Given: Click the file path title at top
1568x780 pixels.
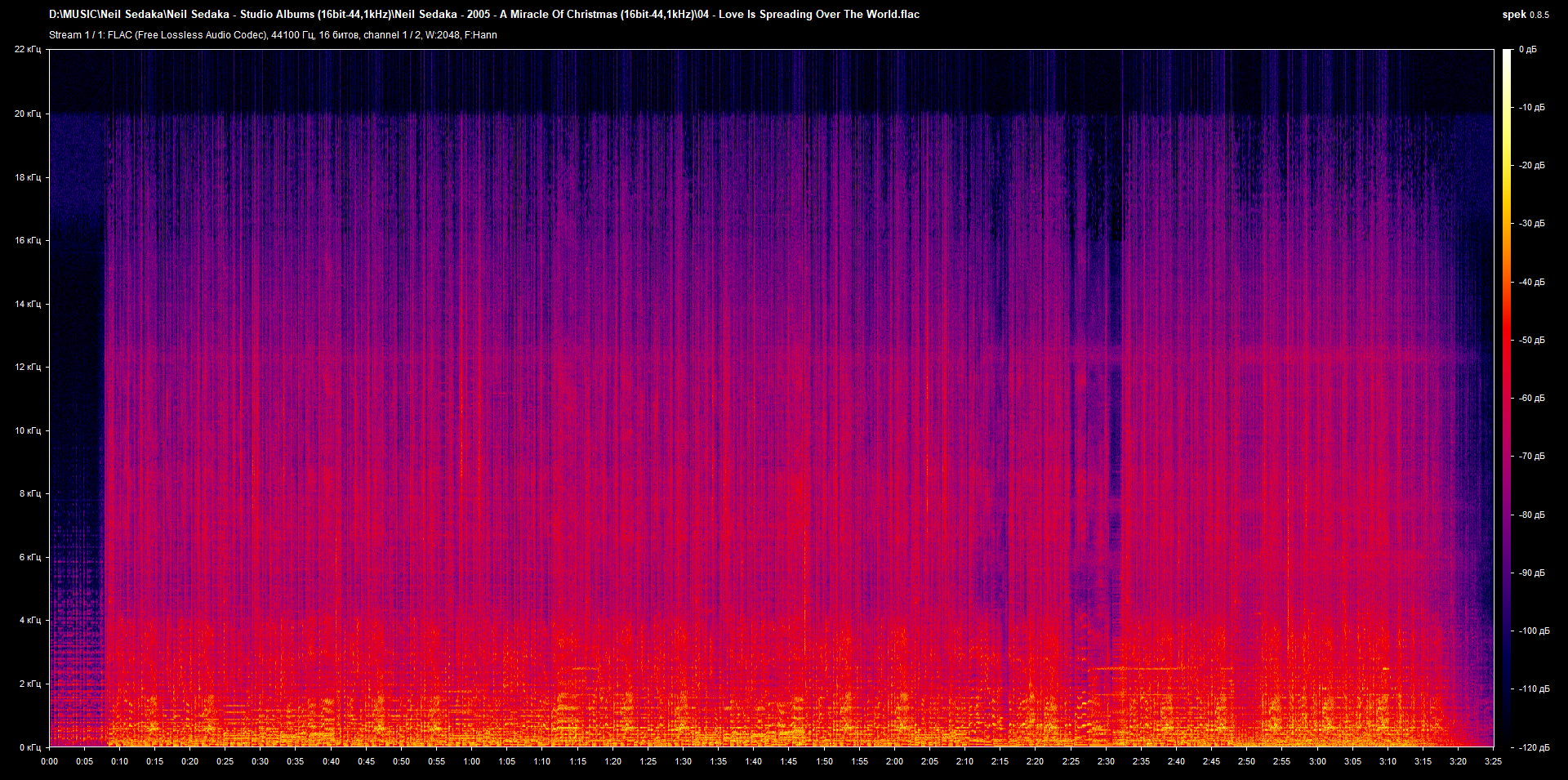Looking at the screenshot, I should click(x=484, y=14).
